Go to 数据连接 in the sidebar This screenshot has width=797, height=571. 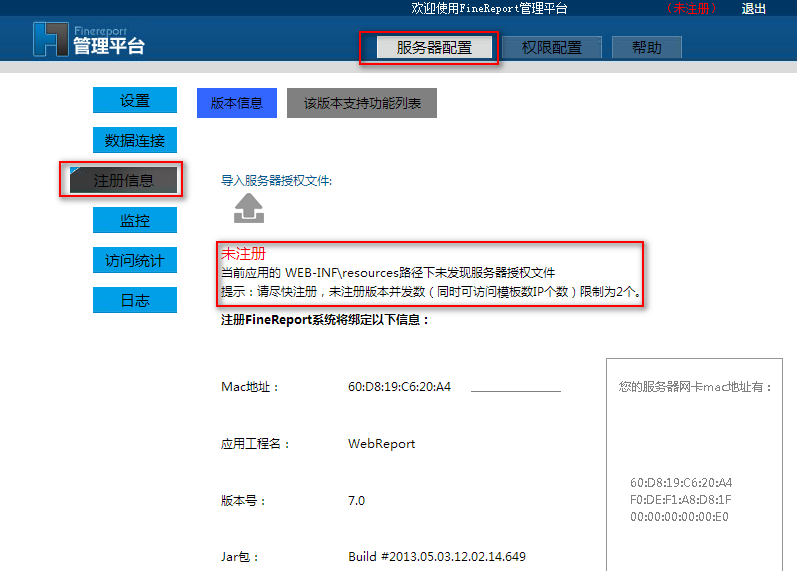coord(135,140)
